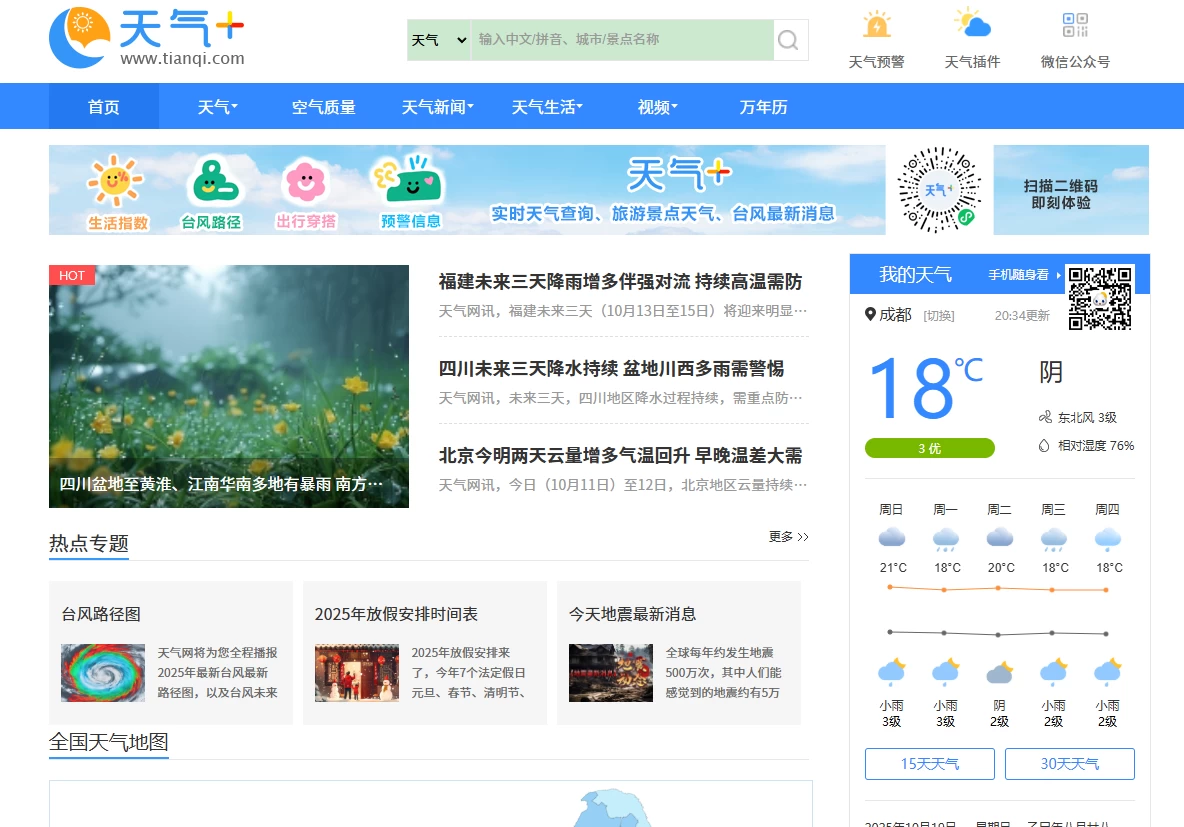Open the HOT rain news thumbnail image

[229, 386]
